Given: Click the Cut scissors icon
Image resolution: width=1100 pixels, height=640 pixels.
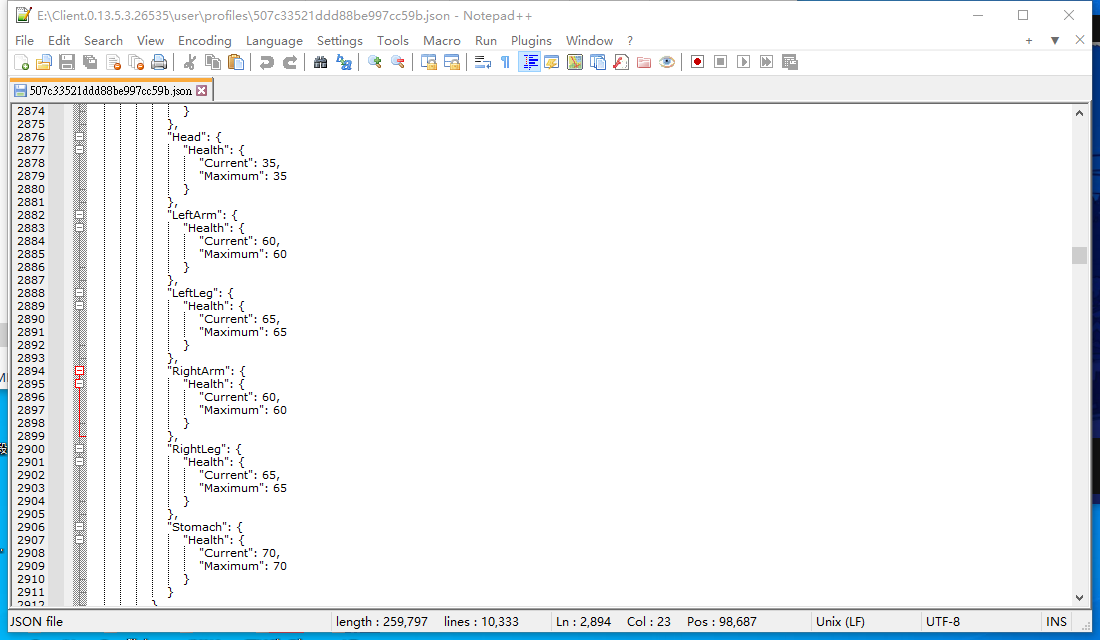Looking at the screenshot, I should pos(189,62).
